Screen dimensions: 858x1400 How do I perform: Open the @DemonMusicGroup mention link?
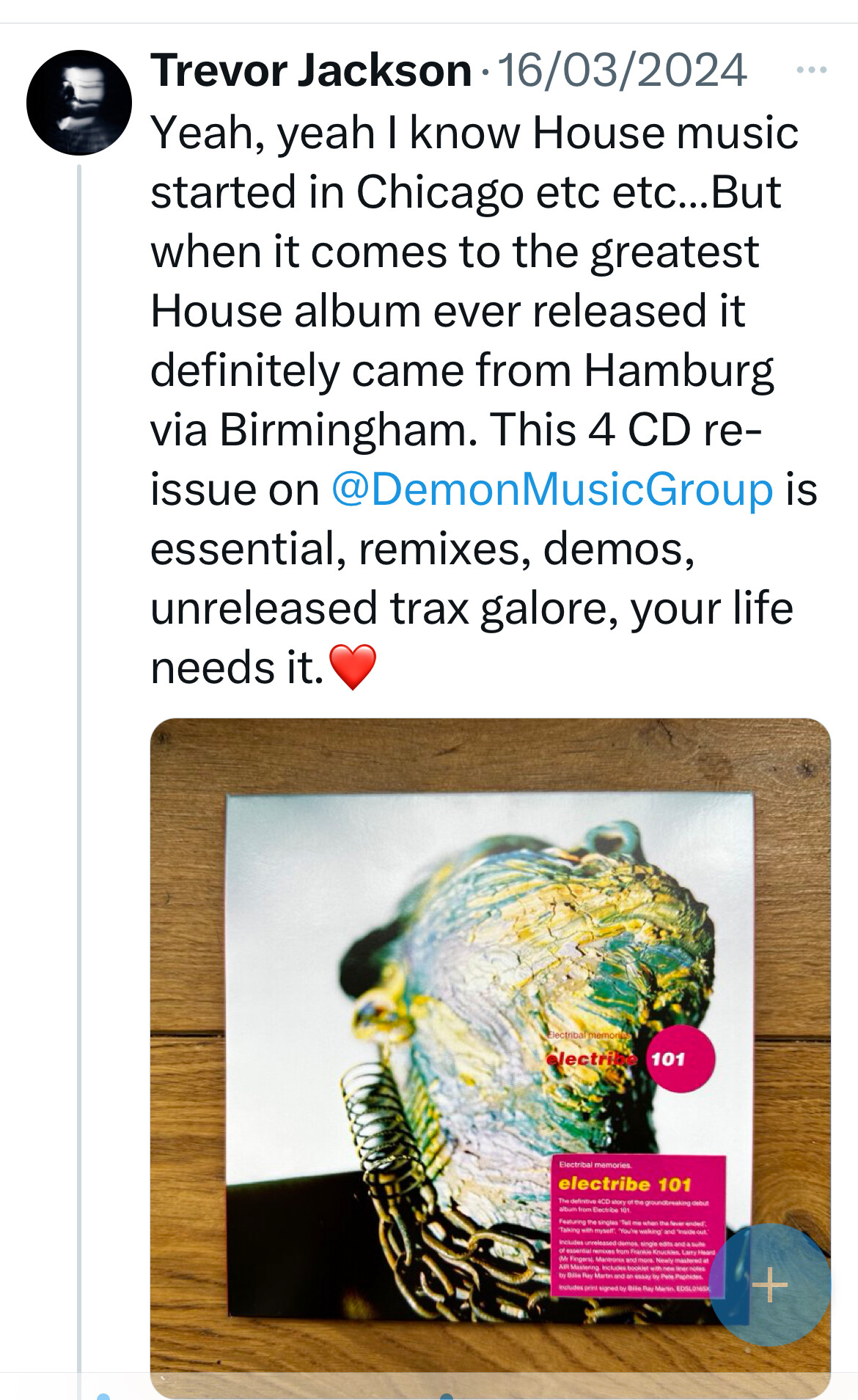coord(552,489)
